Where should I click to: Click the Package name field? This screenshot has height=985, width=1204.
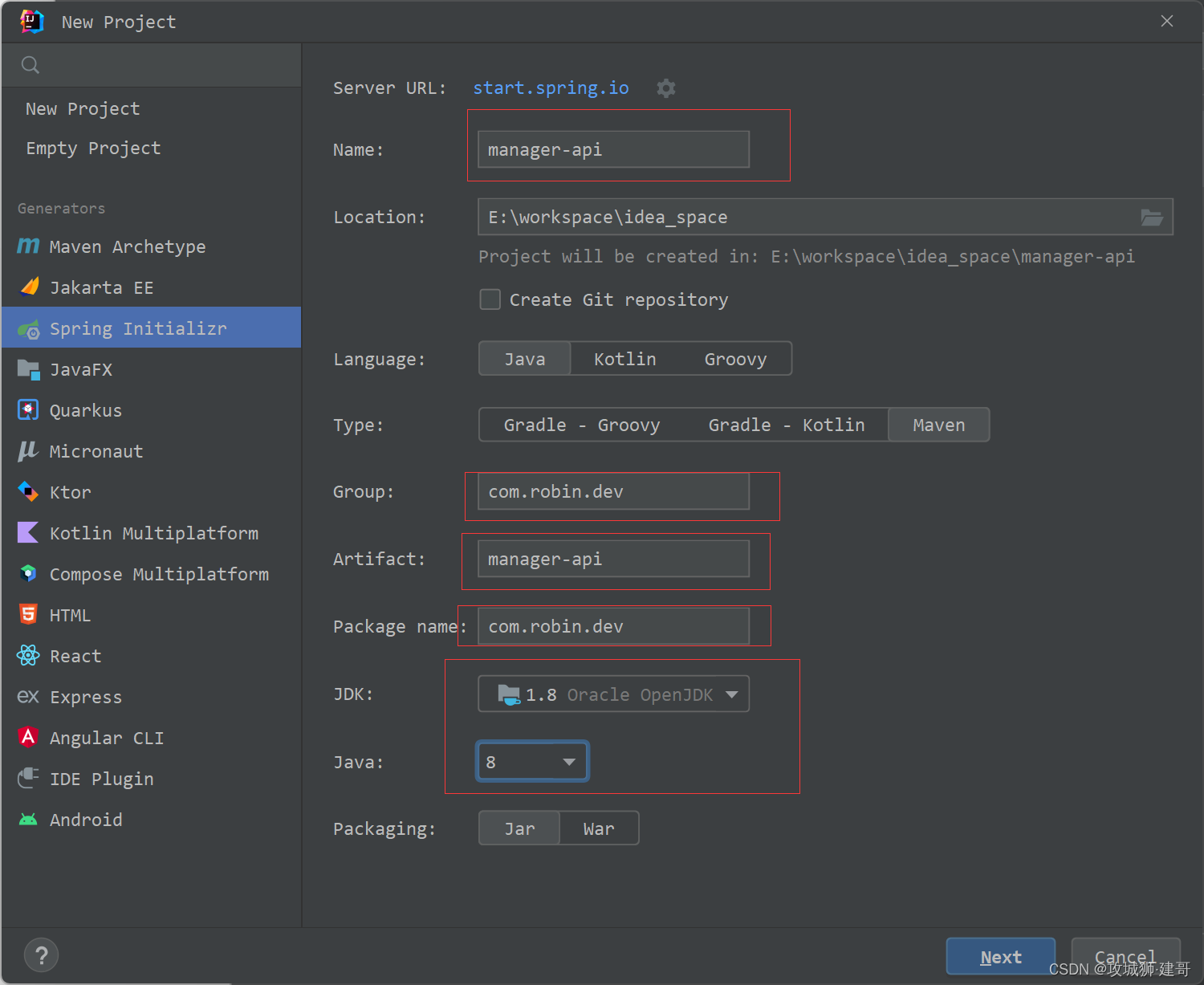(x=614, y=626)
